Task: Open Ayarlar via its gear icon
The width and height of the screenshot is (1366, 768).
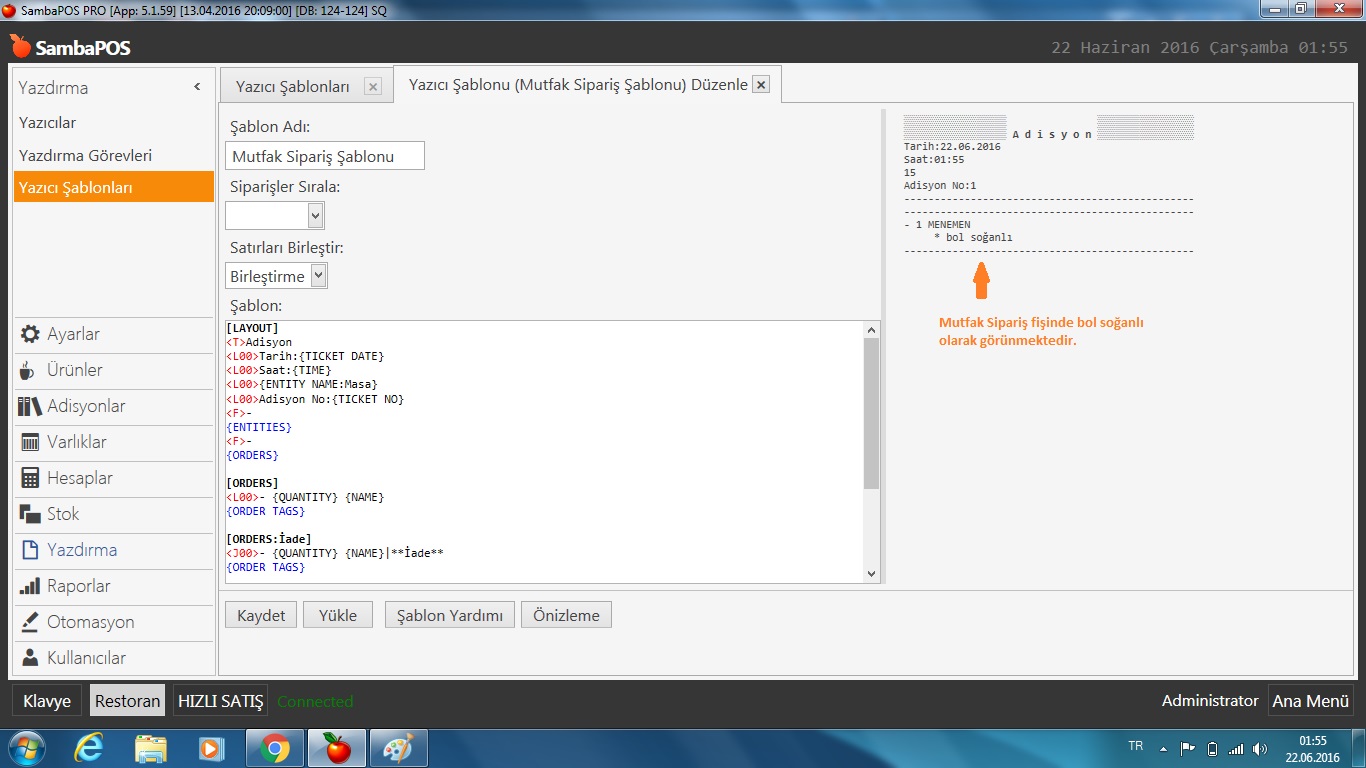Action: 30,334
